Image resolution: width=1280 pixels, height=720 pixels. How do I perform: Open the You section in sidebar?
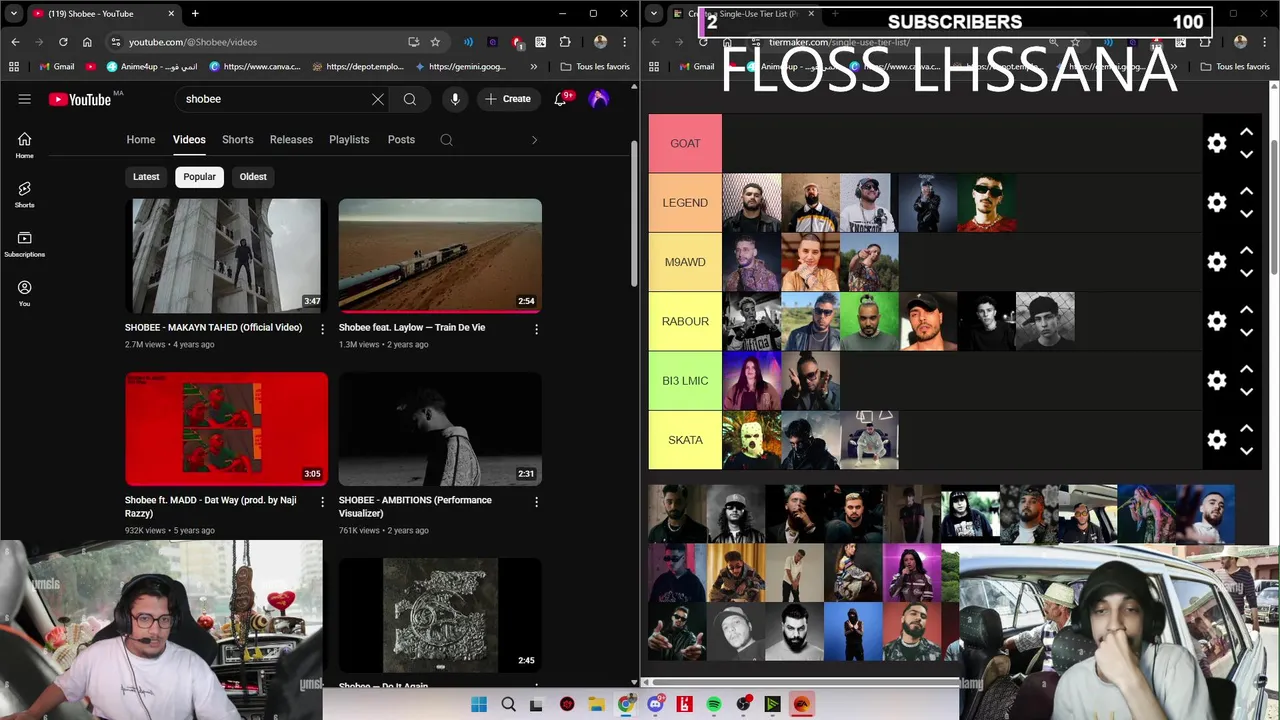[x=24, y=294]
